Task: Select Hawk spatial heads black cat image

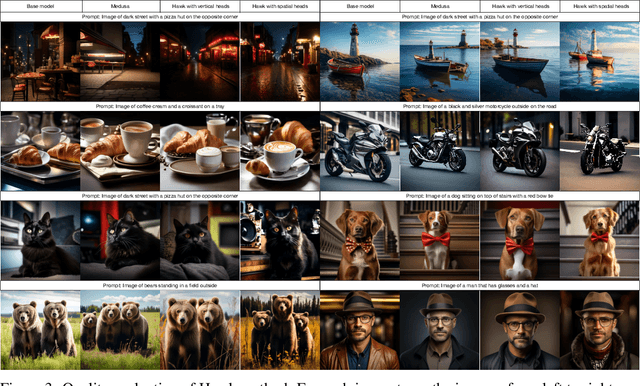Action: [280, 240]
